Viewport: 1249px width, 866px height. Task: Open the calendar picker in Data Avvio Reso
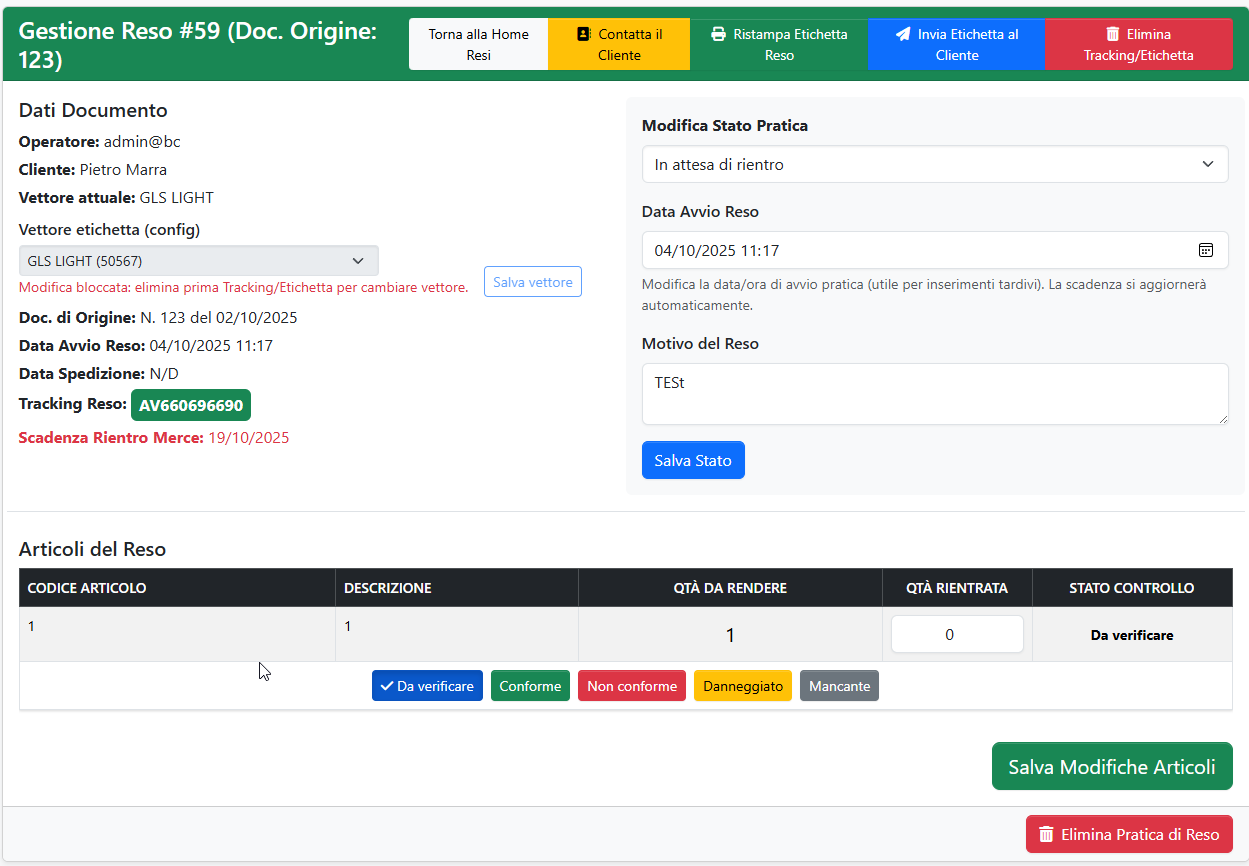tap(1206, 250)
